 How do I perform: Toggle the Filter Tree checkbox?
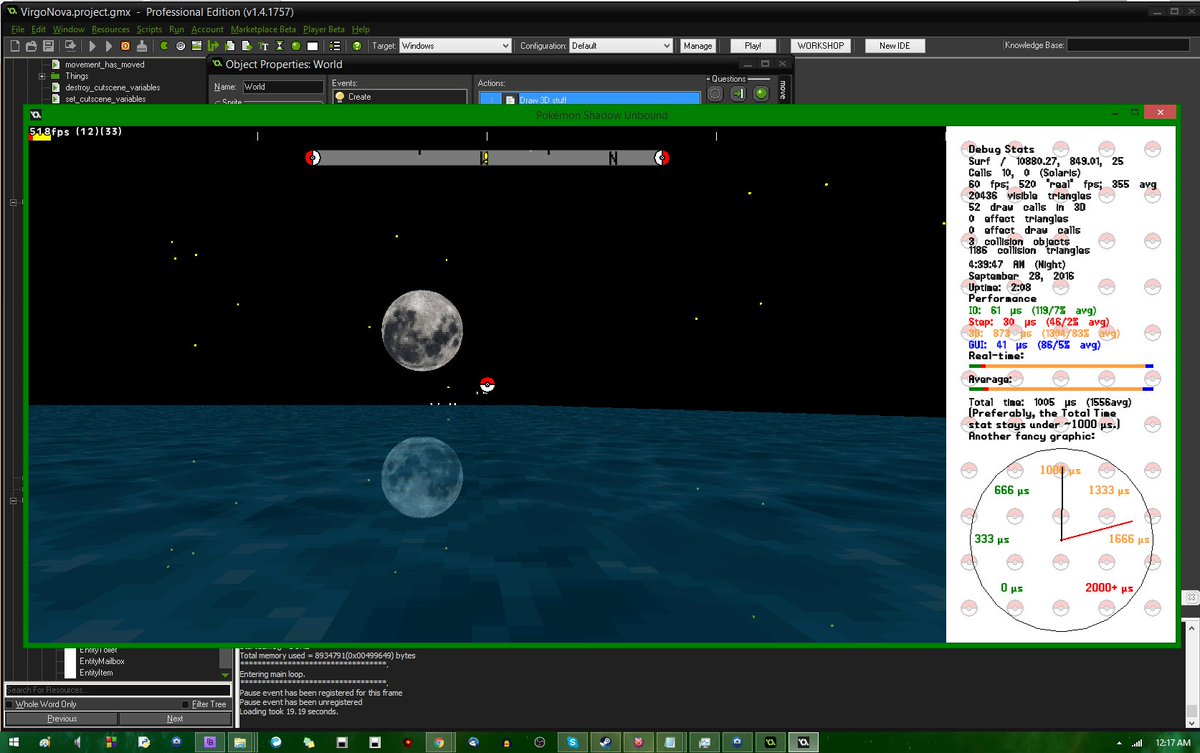186,704
